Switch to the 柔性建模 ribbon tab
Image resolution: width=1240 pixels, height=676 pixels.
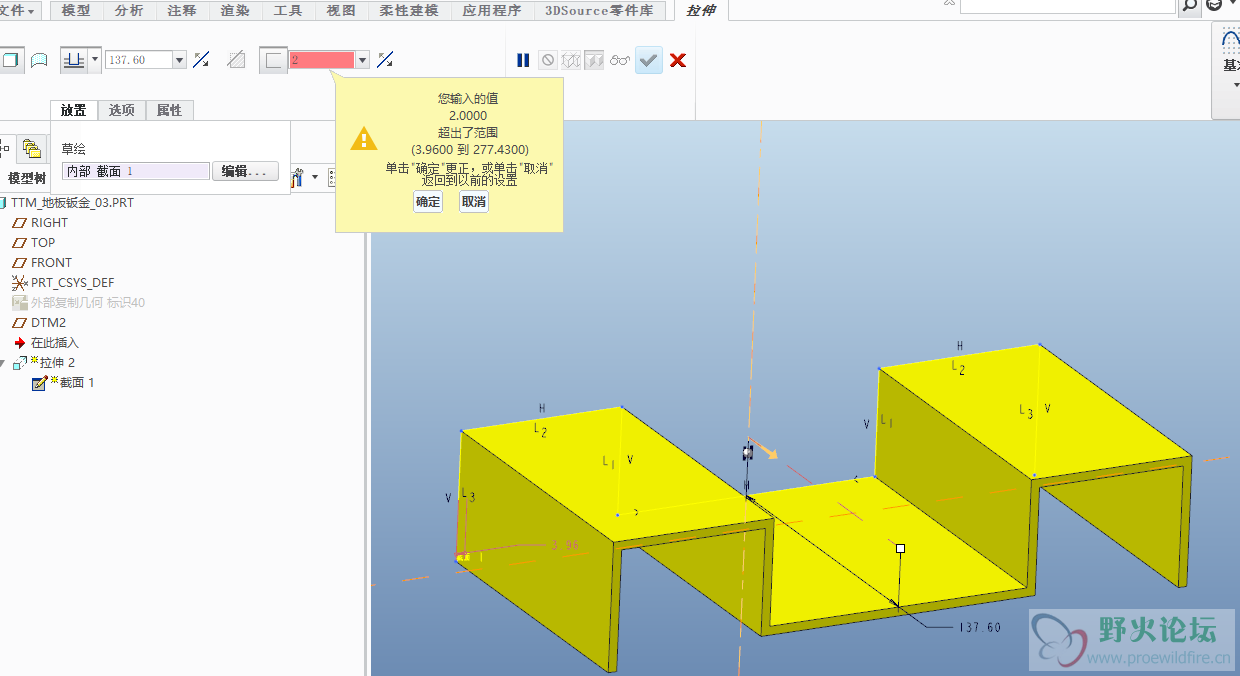409,10
